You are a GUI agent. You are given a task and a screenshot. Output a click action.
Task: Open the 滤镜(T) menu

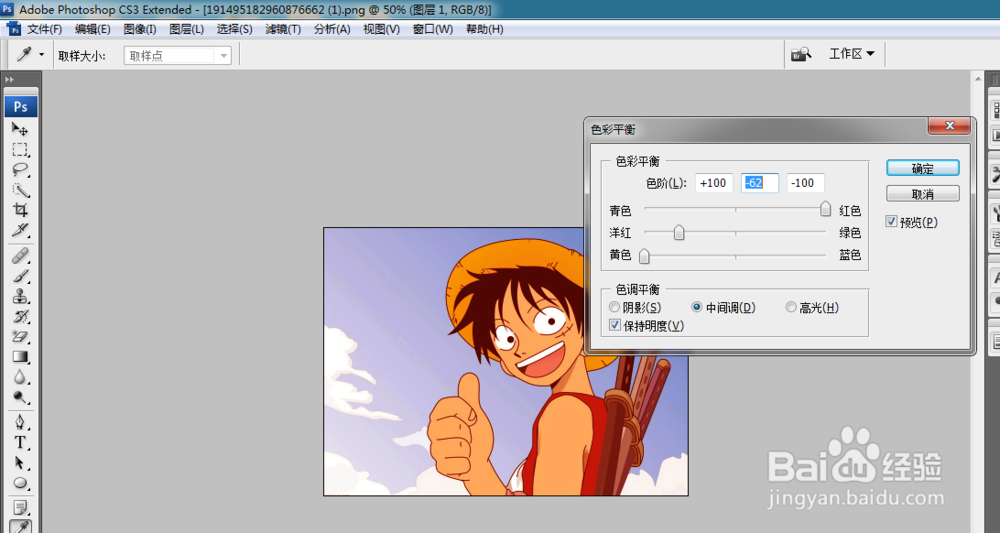coord(283,29)
